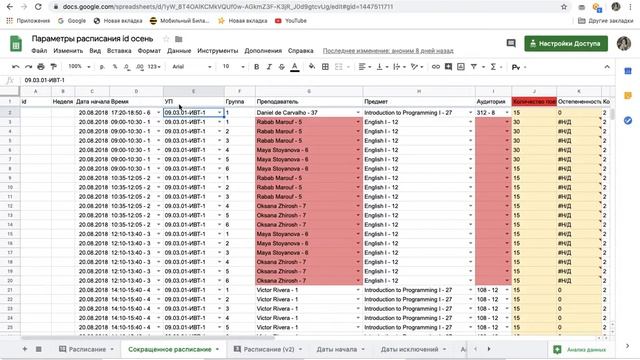
Task: Open the cell borders menu
Action: coord(325,67)
